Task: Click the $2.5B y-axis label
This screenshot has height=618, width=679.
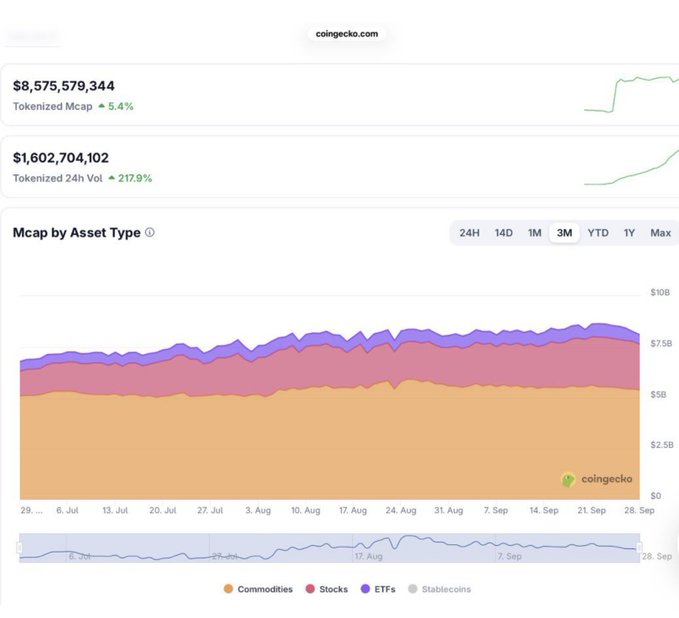Action: click(662, 445)
